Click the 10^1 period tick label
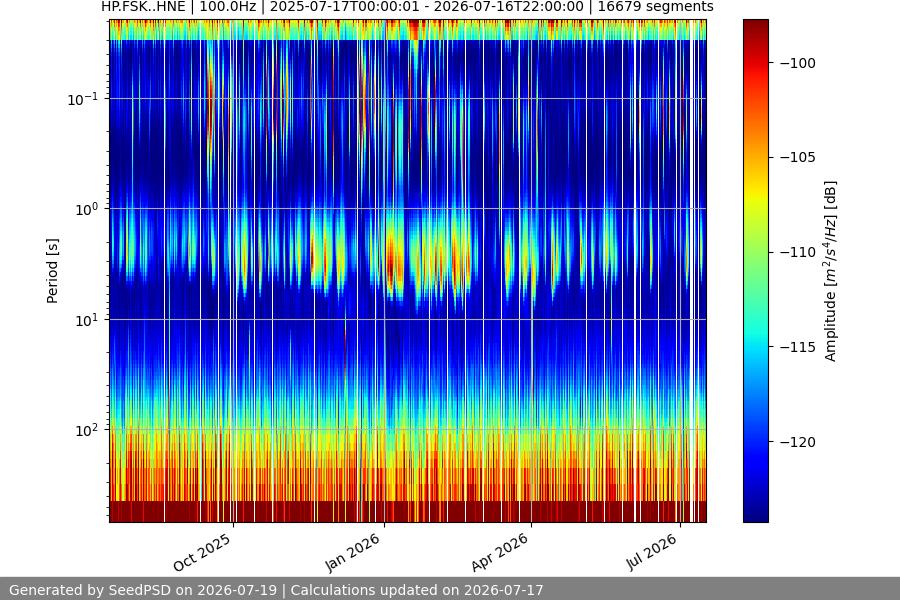This screenshot has height=600, width=900. pyautogui.click(x=87, y=320)
